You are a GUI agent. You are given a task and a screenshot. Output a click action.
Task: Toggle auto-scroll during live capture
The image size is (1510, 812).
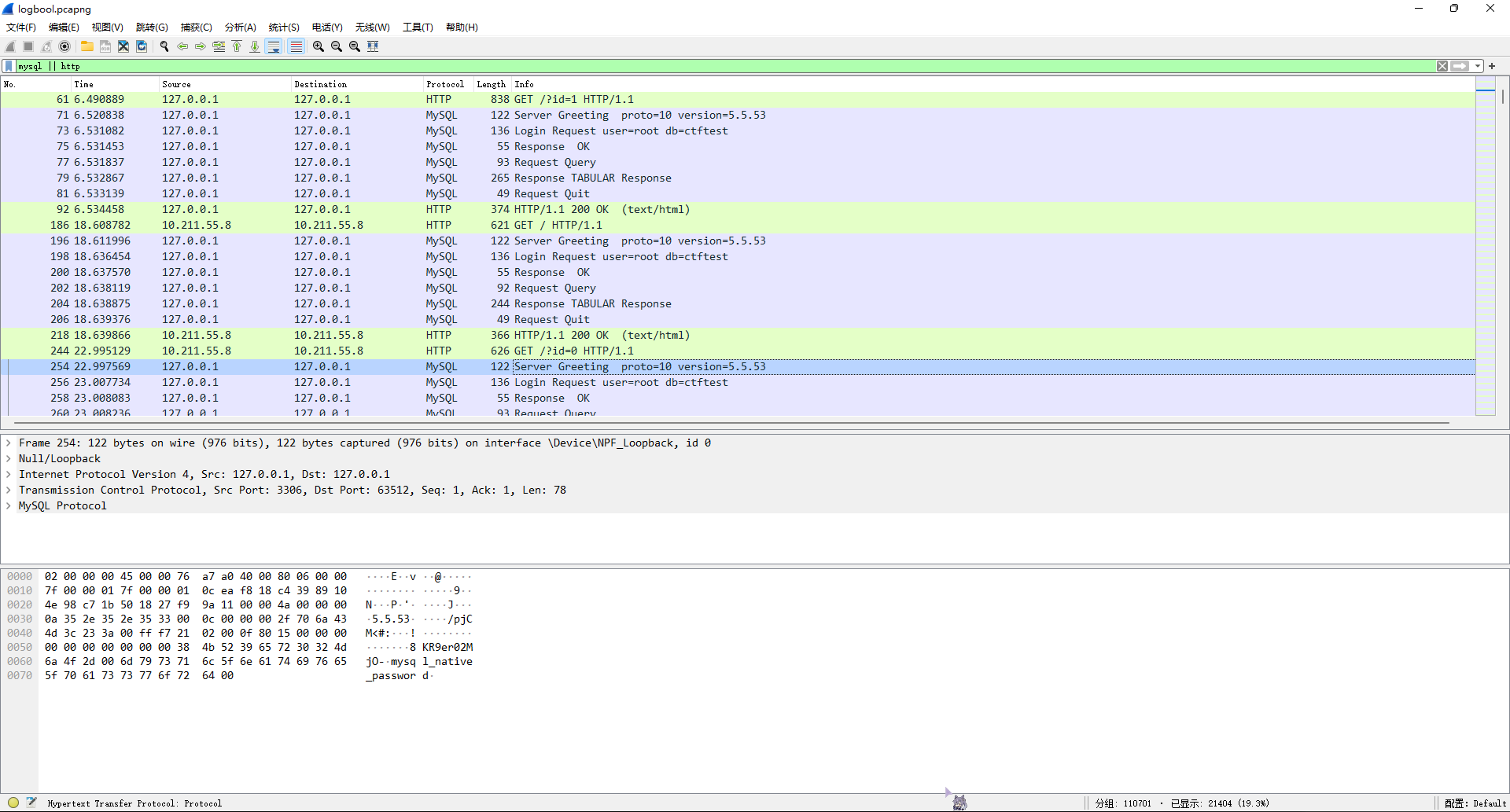pos(274,46)
